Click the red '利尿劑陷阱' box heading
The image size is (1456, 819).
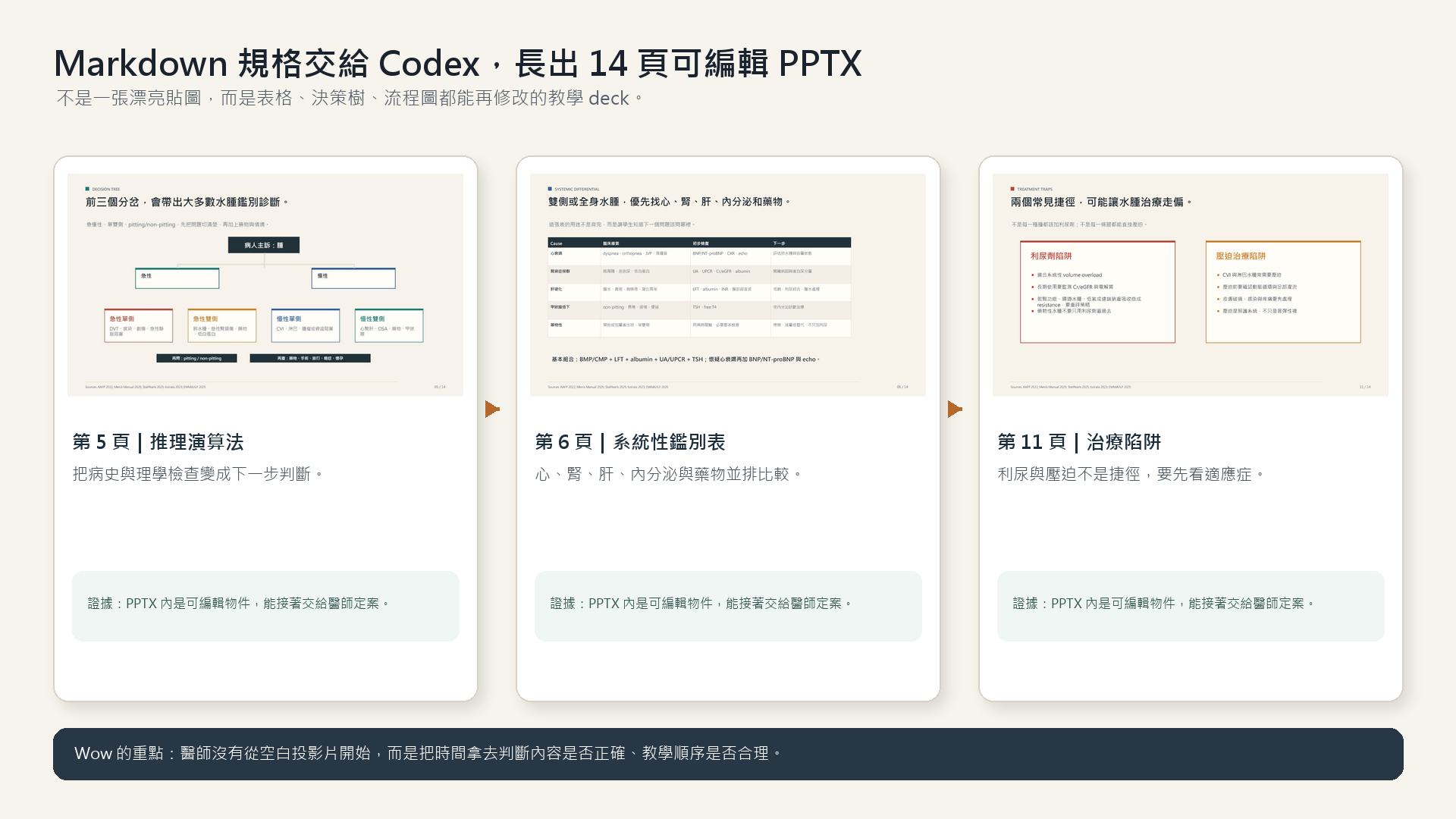(1051, 256)
